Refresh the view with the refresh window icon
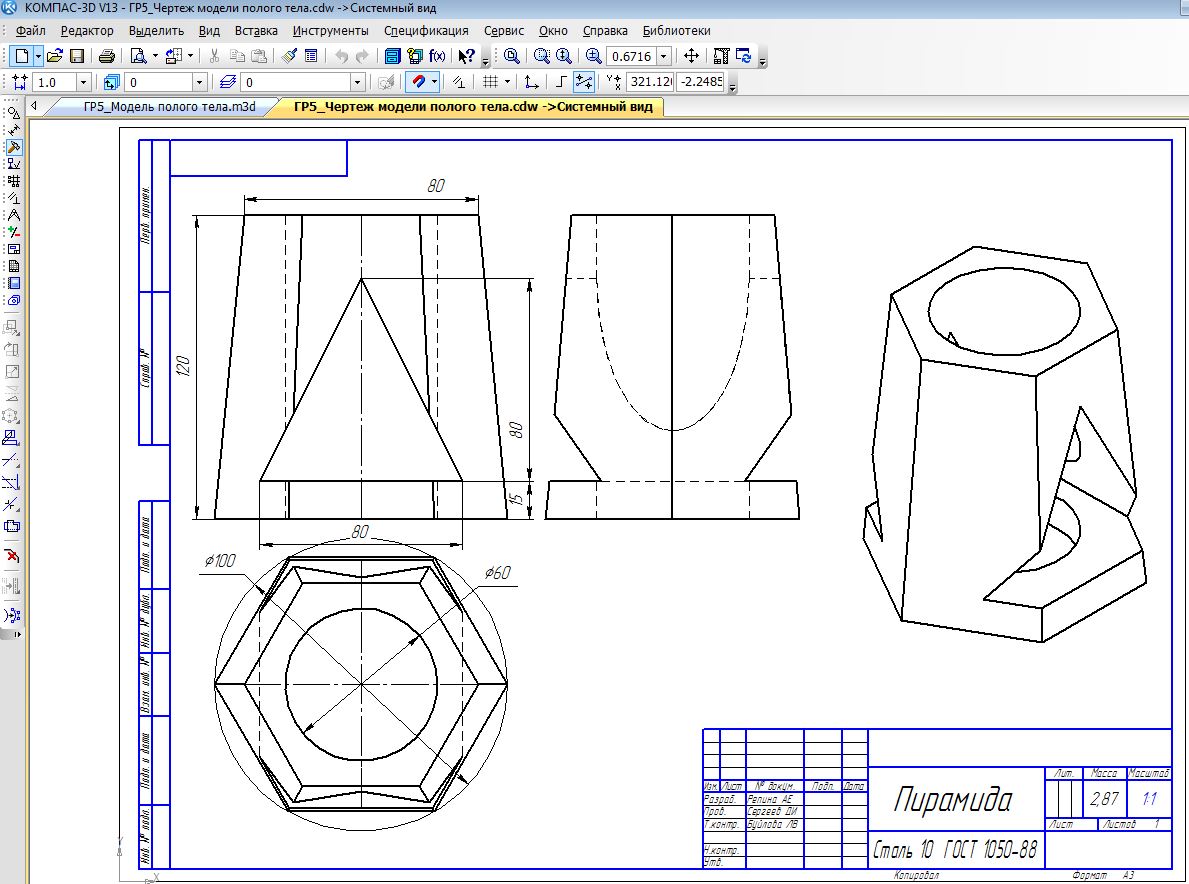1189x884 pixels. click(743, 56)
